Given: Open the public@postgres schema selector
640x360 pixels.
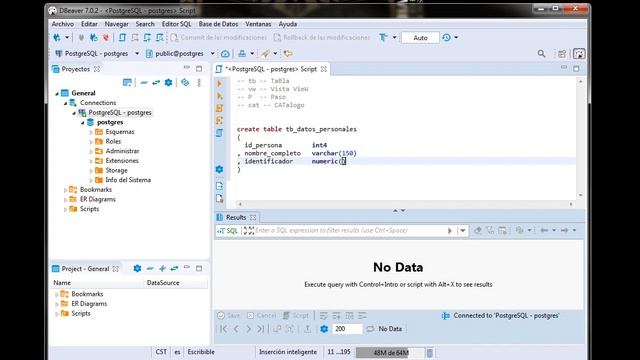Looking at the screenshot, I should [x=180, y=53].
